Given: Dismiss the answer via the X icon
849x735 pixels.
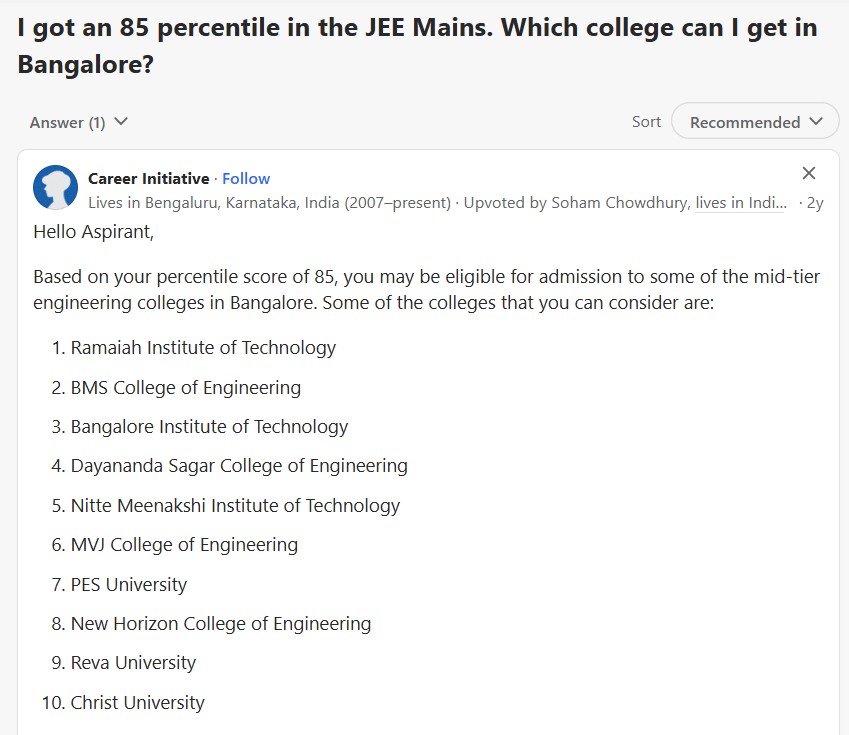Looking at the screenshot, I should tap(808, 173).
